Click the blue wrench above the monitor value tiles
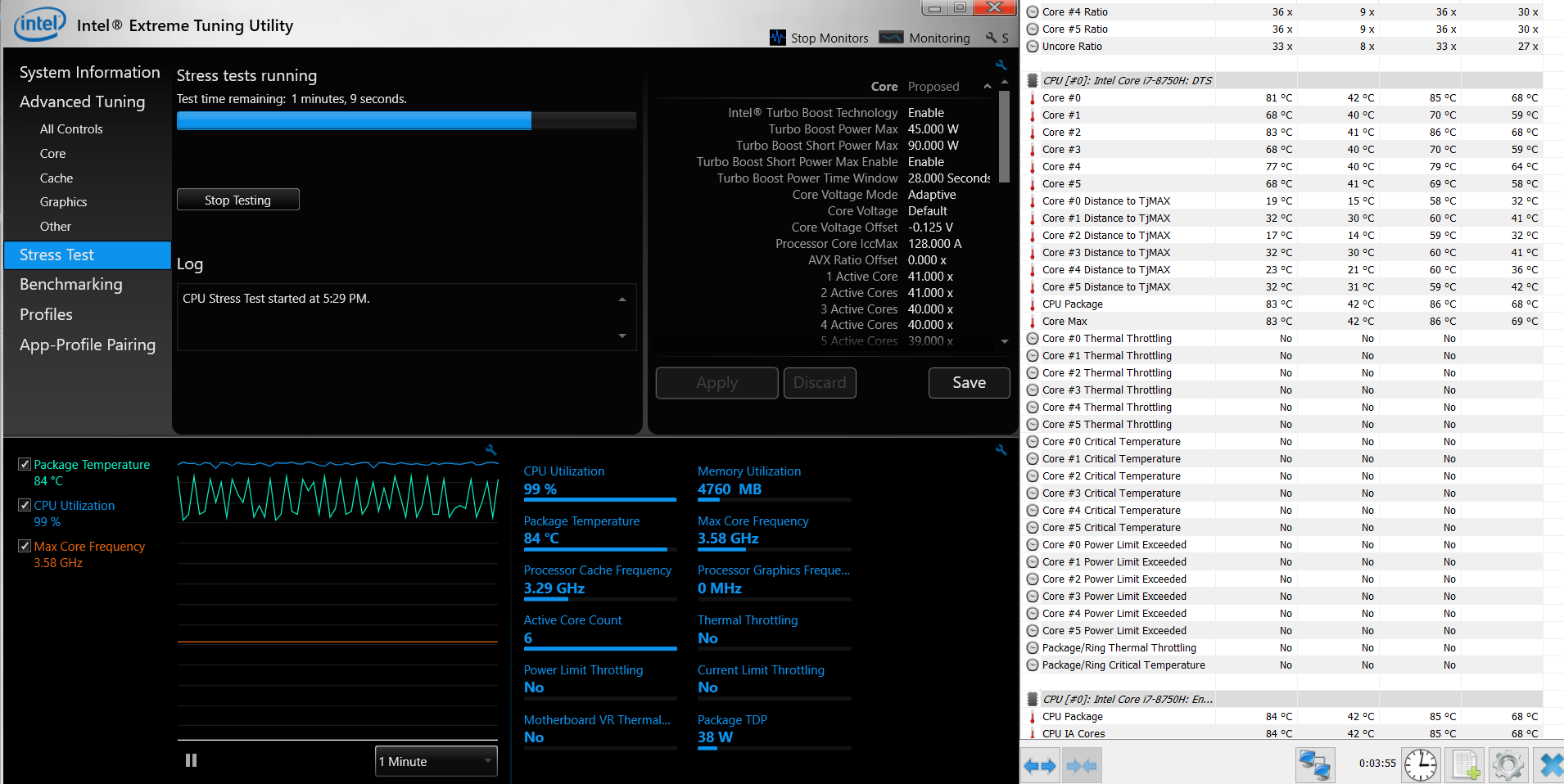Image resolution: width=1564 pixels, height=784 pixels. tap(1001, 450)
